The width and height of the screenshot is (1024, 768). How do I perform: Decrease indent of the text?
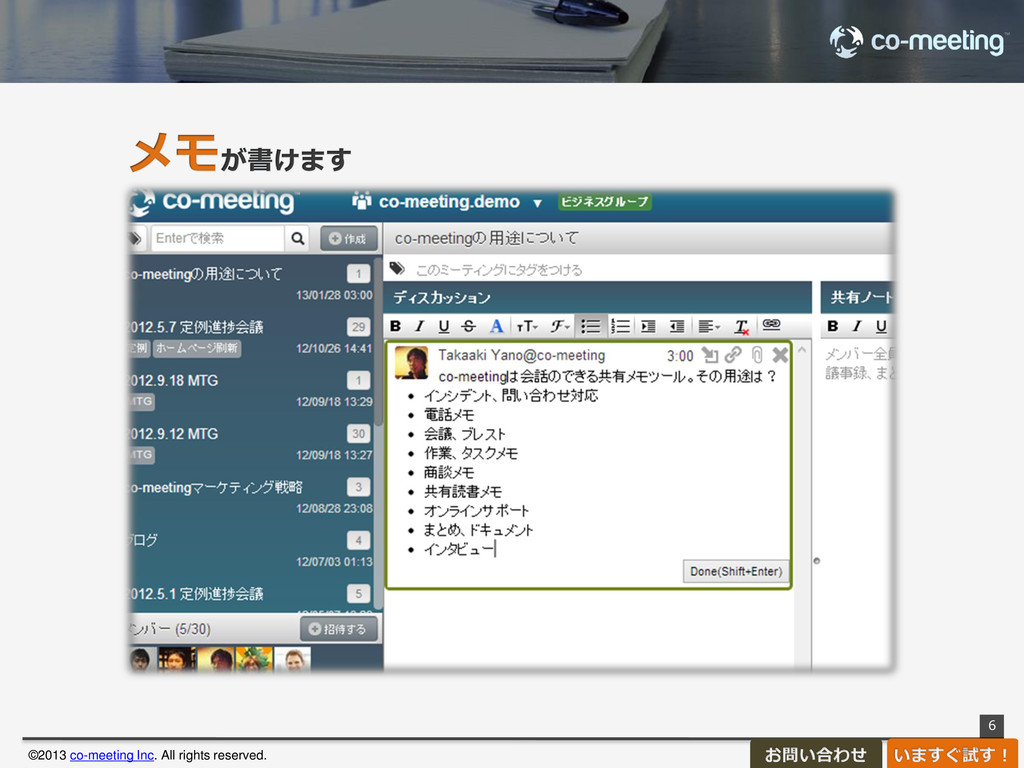[x=677, y=326]
